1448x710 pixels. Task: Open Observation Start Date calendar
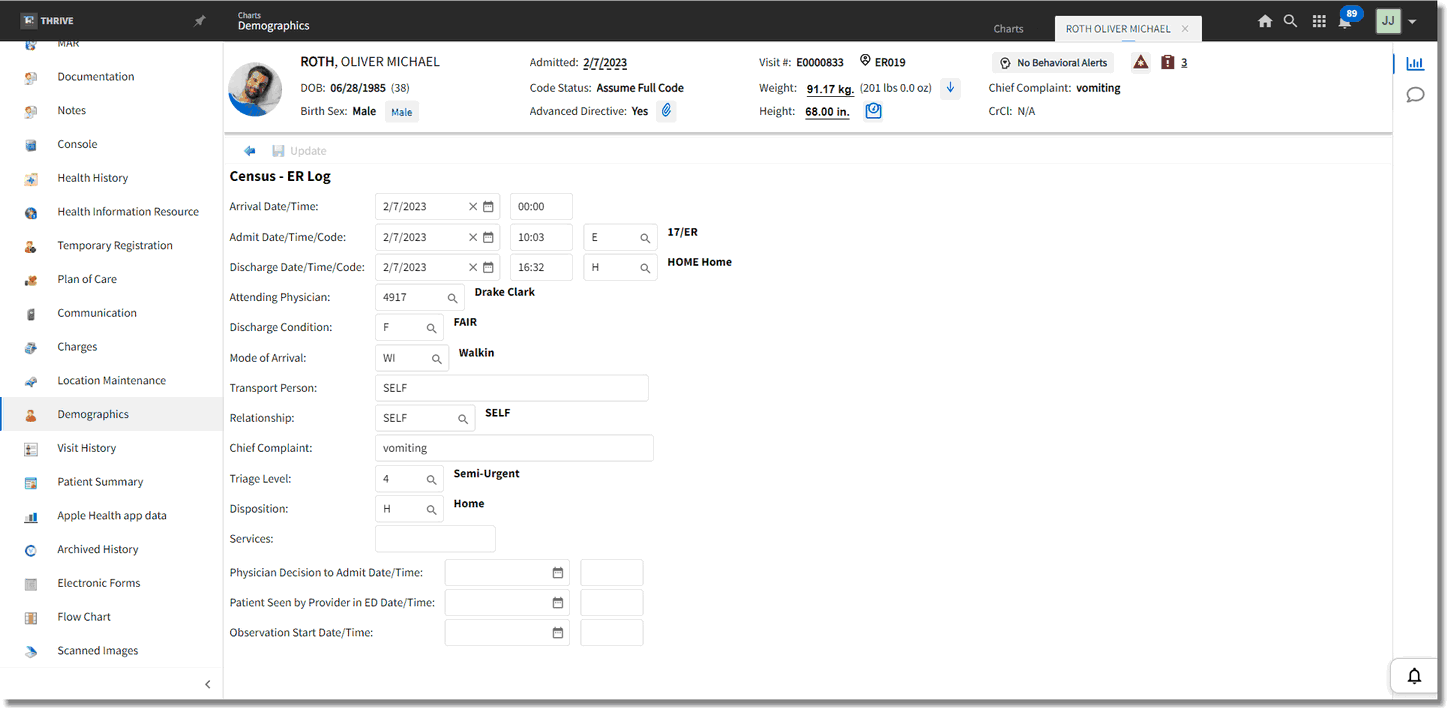coord(558,633)
